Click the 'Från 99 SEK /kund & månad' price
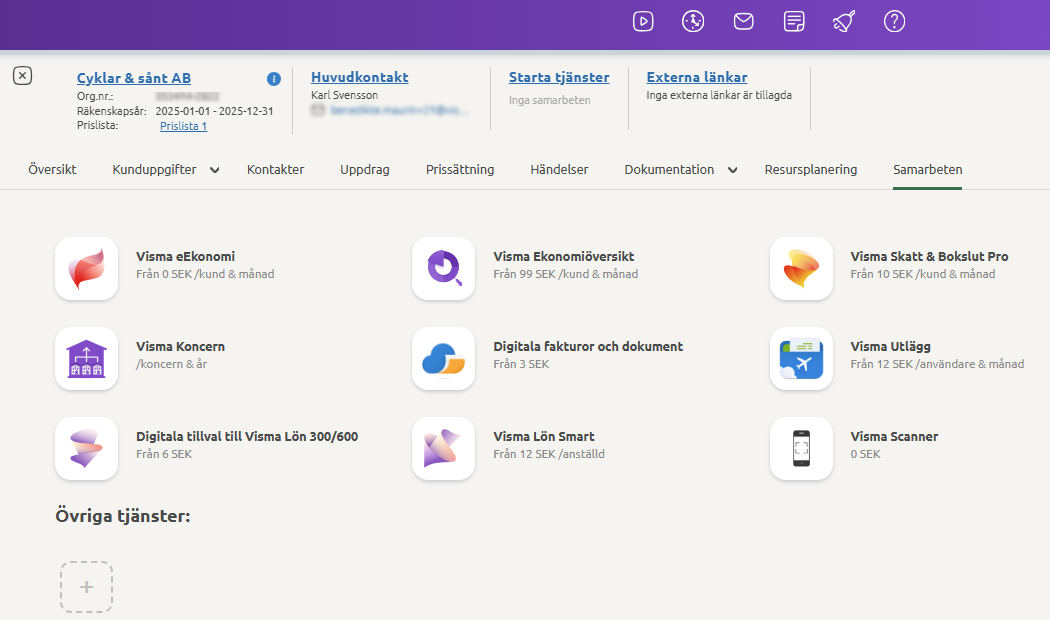The width and height of the screenshot is (1050, 620). click(566, 274)
